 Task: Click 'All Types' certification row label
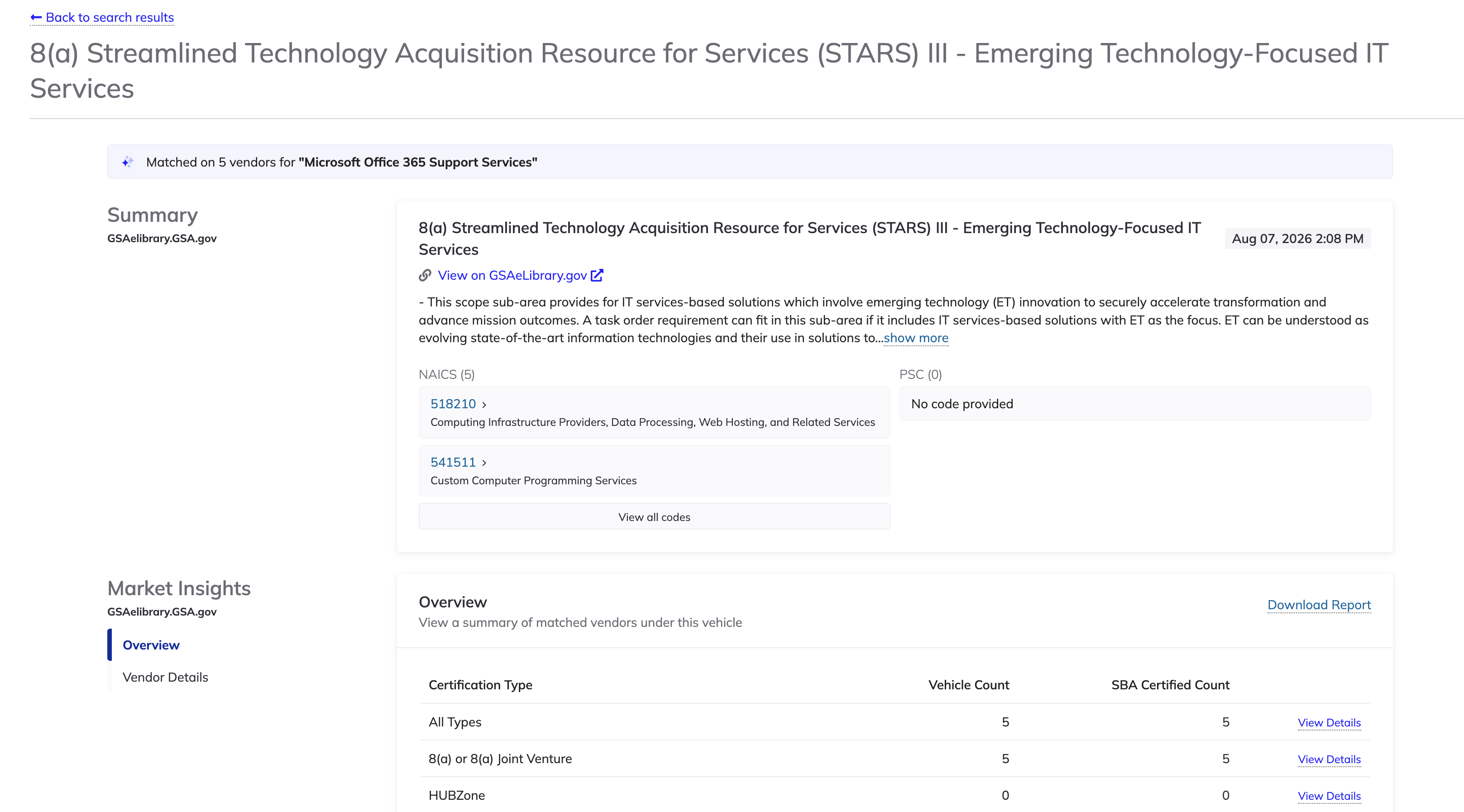click(x=455, y=722)
